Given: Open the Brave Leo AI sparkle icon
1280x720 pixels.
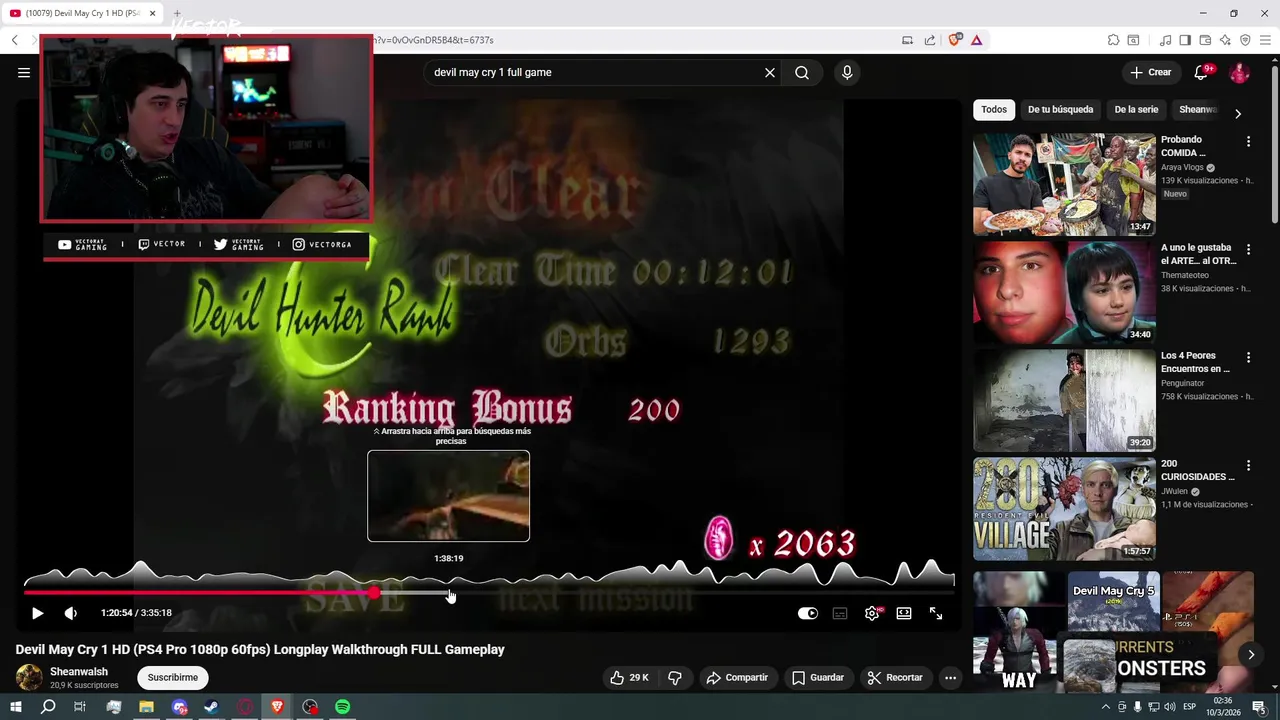Looking at the screenshot, I should [x=1225, y=40].
